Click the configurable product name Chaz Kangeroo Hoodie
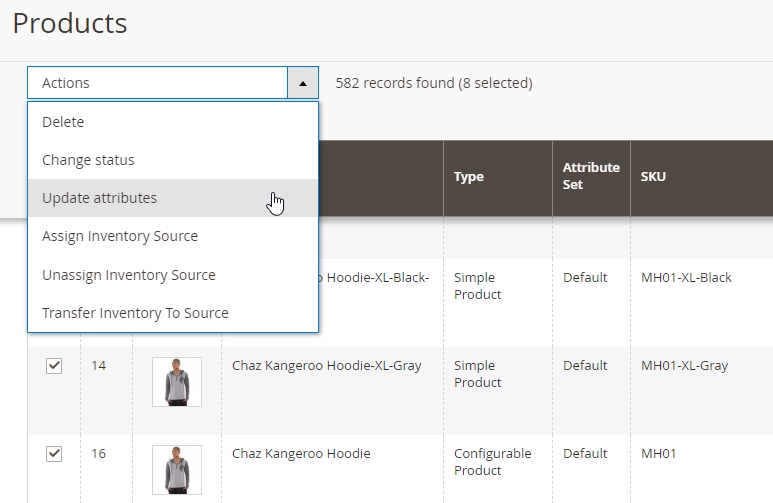 [x=301, y=453]
